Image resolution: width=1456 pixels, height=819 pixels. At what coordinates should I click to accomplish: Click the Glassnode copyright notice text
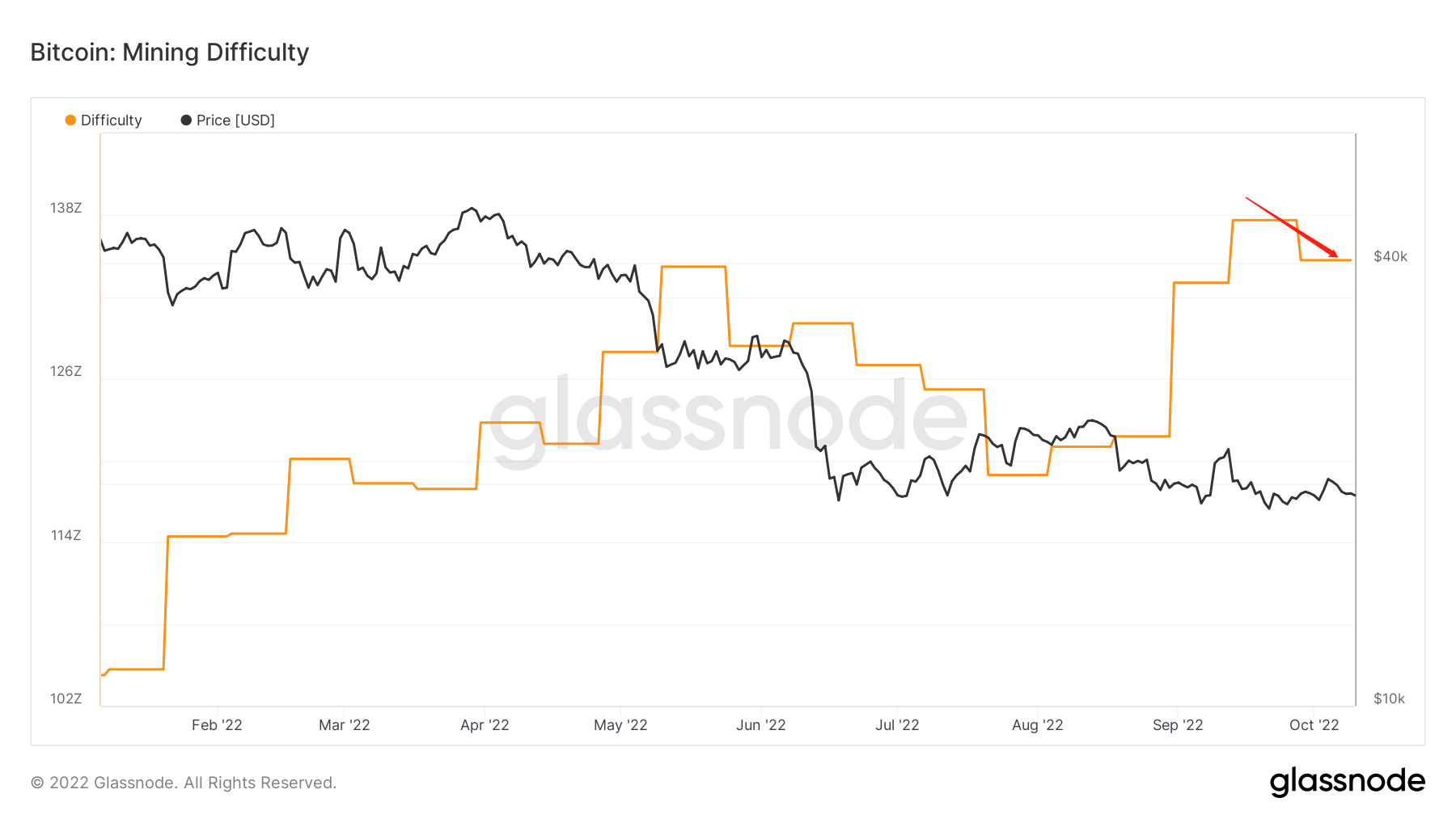click(x=184, y=783)
